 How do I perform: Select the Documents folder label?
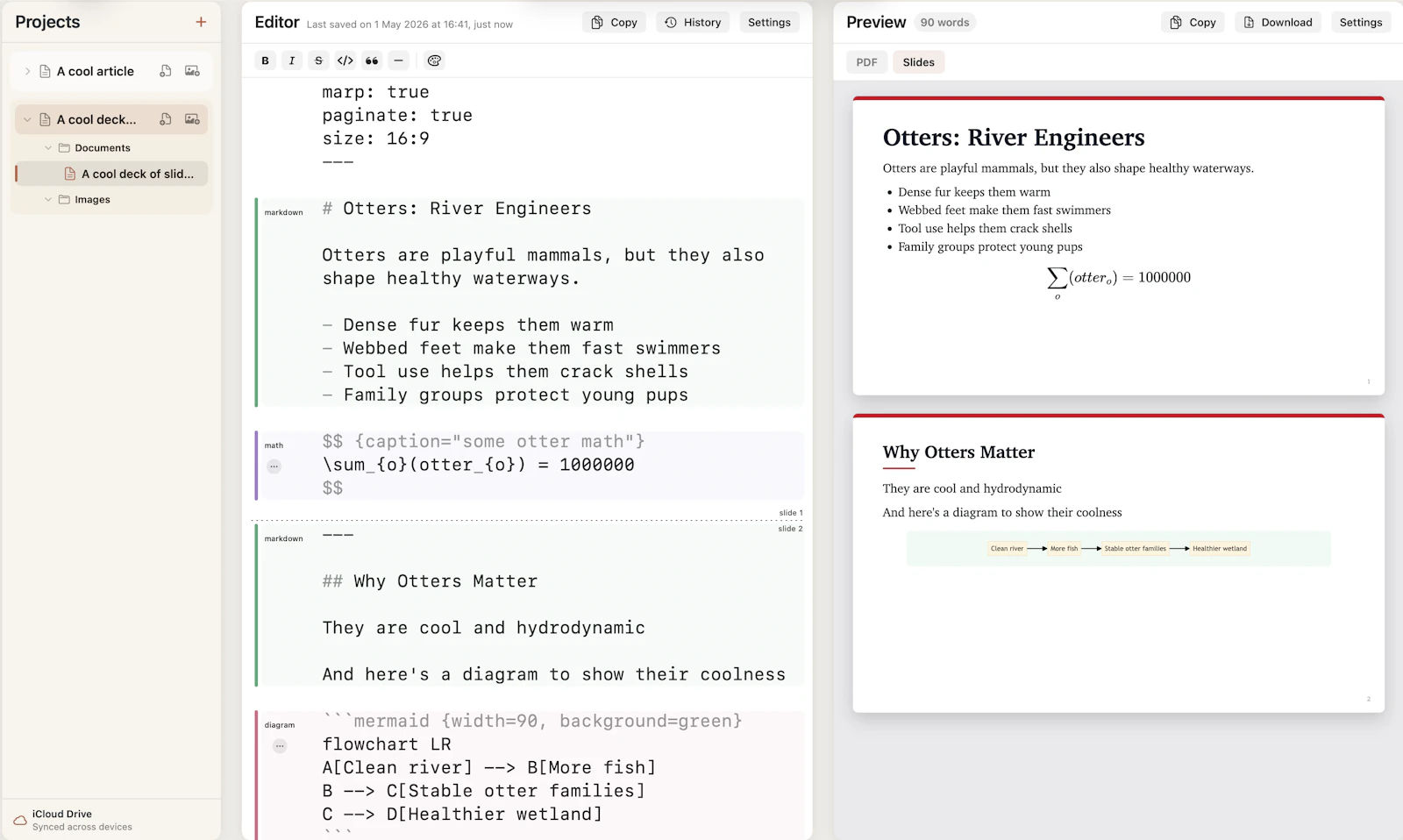tap(103, 148)
